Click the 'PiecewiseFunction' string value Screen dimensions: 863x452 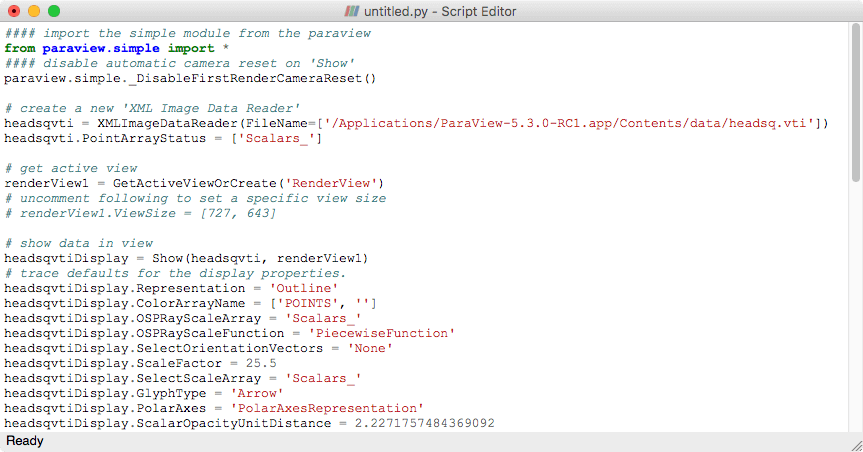point(381,333)
